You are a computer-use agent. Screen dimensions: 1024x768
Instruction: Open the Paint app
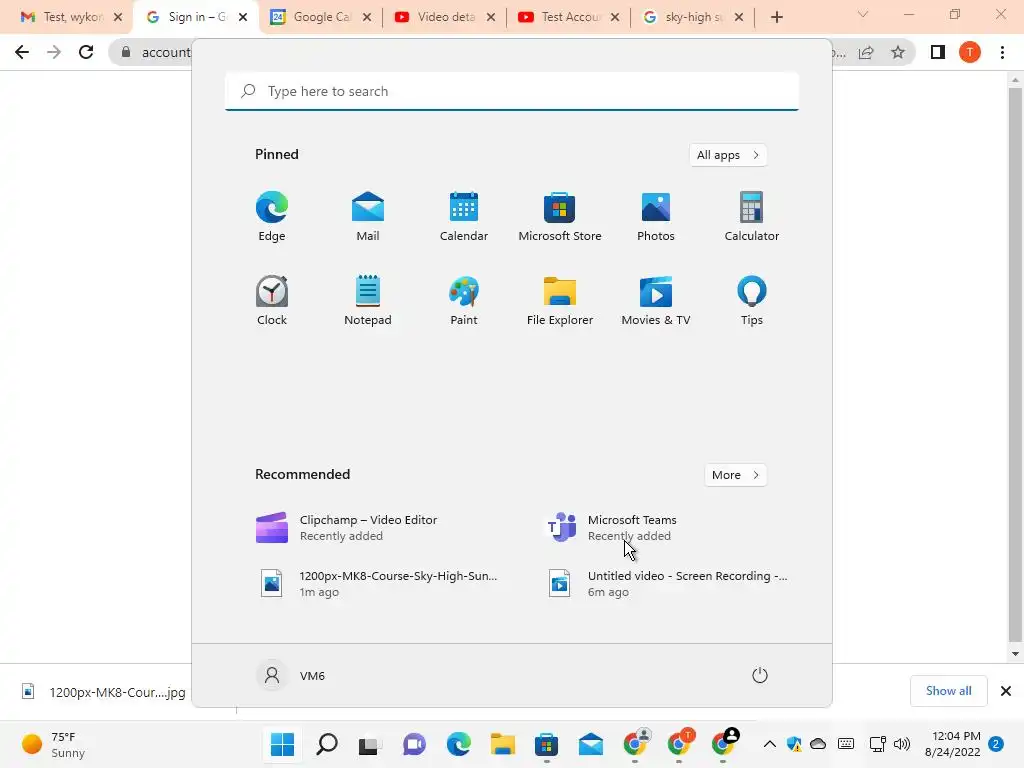pyautogui.click(x=464, y=300)
